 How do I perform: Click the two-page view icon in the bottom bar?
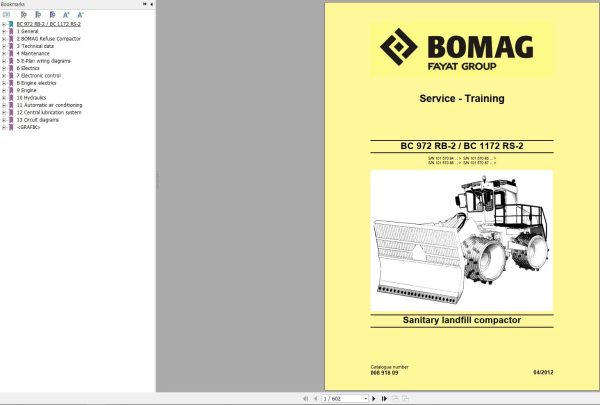(406, 398)
